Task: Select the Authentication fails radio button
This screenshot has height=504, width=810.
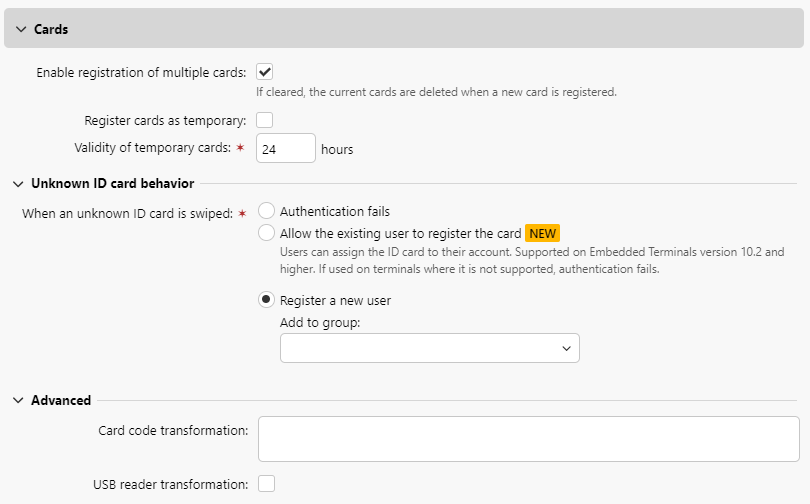Action: click(267, 211)
